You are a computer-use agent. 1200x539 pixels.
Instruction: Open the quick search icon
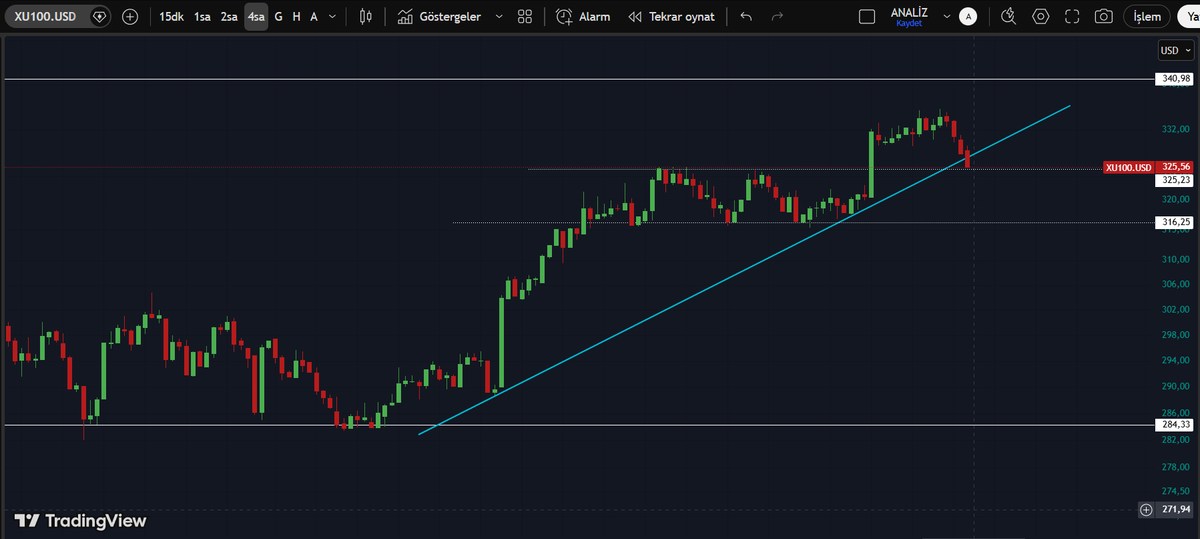point(1008,17)
